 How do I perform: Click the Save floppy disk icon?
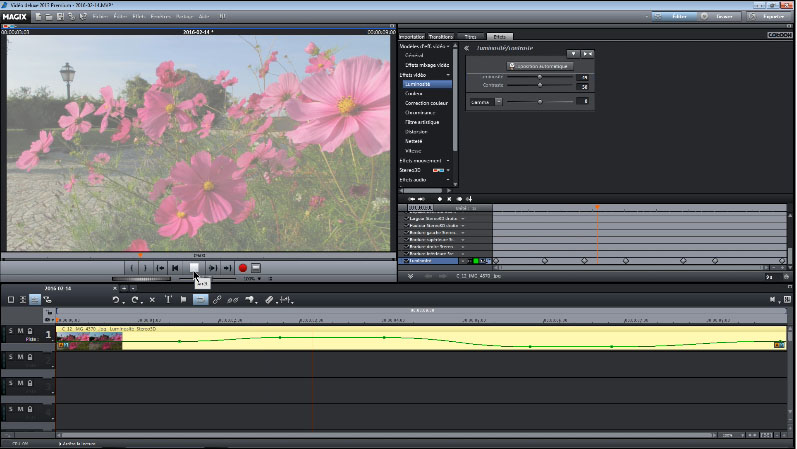tap(59, 17)
